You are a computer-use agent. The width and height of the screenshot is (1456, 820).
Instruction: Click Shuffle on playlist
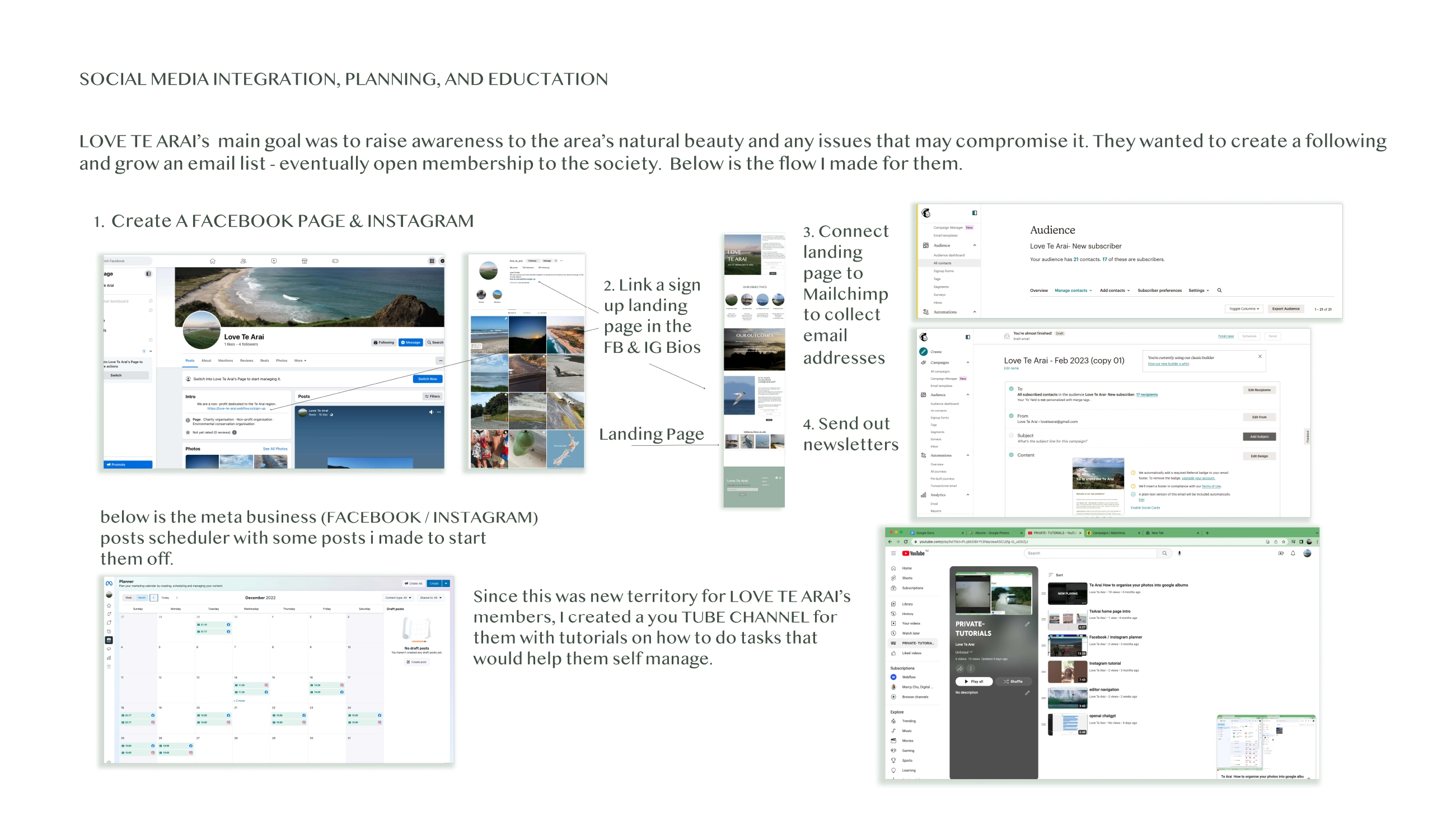click(1013, 682)
